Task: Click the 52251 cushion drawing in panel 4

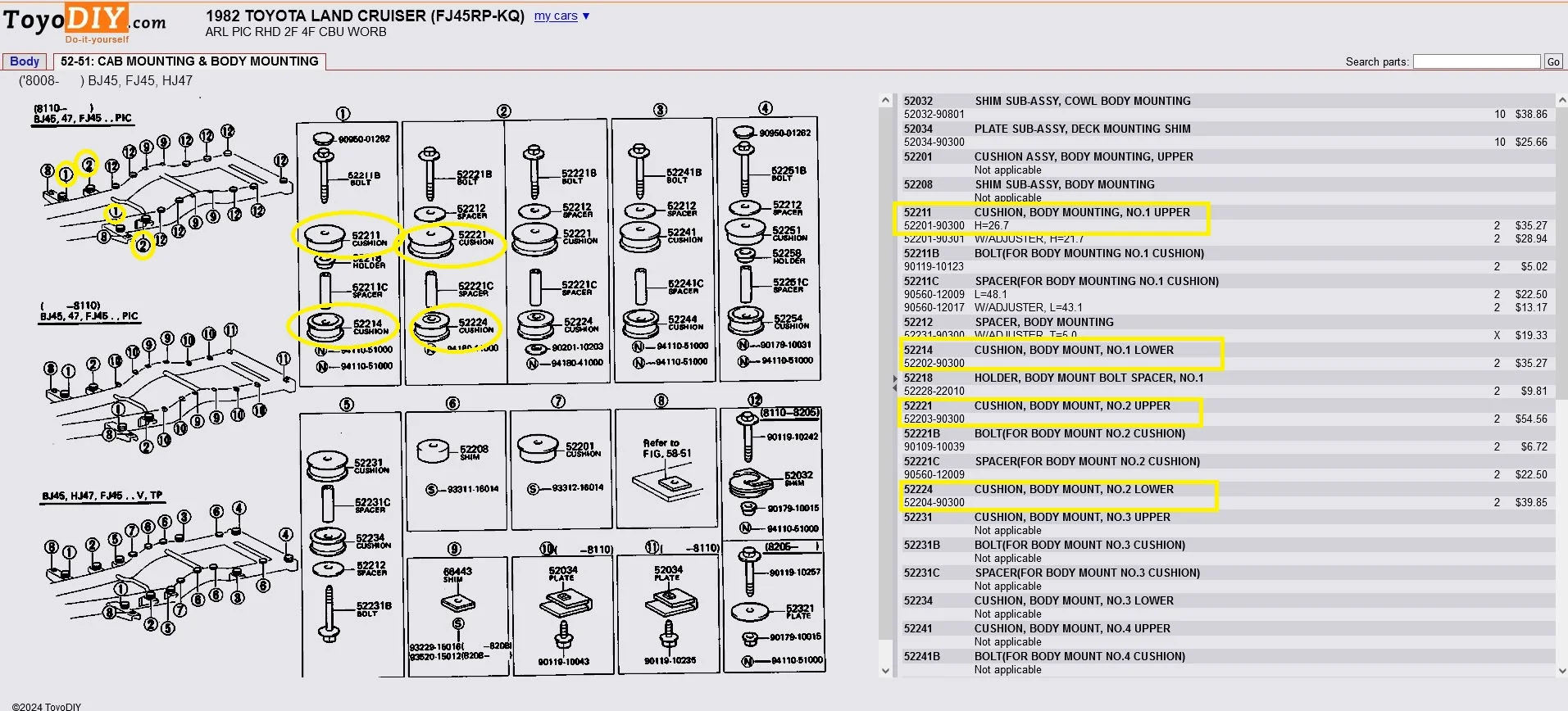Action: [745, 230]
